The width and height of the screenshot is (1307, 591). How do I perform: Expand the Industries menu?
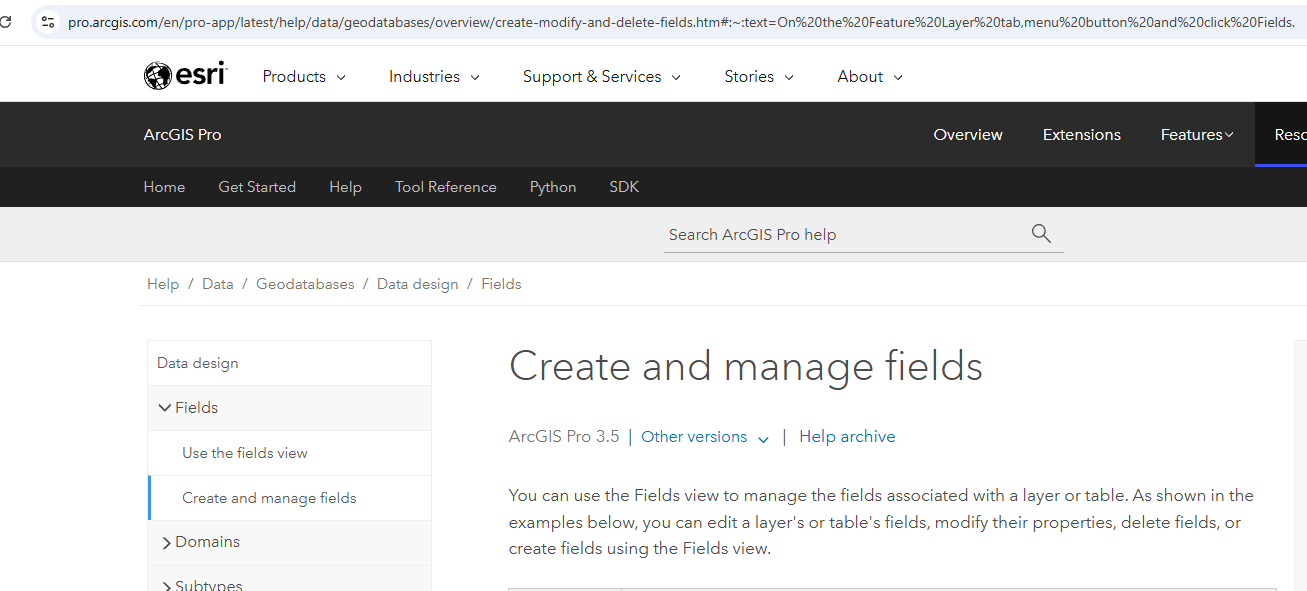tap(434, 77)
